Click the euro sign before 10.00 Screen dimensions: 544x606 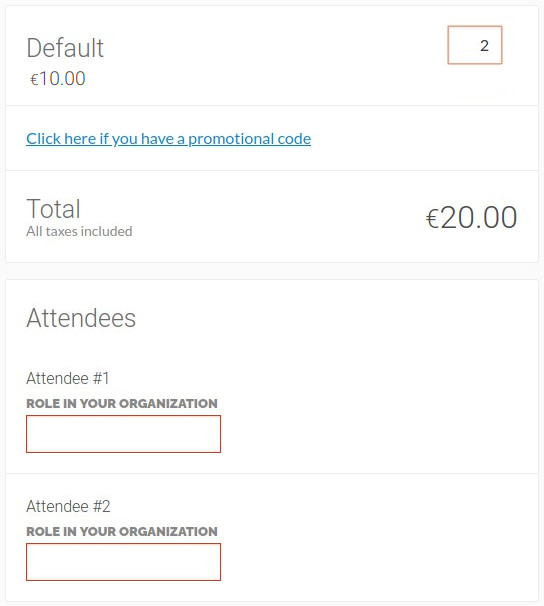34,80
